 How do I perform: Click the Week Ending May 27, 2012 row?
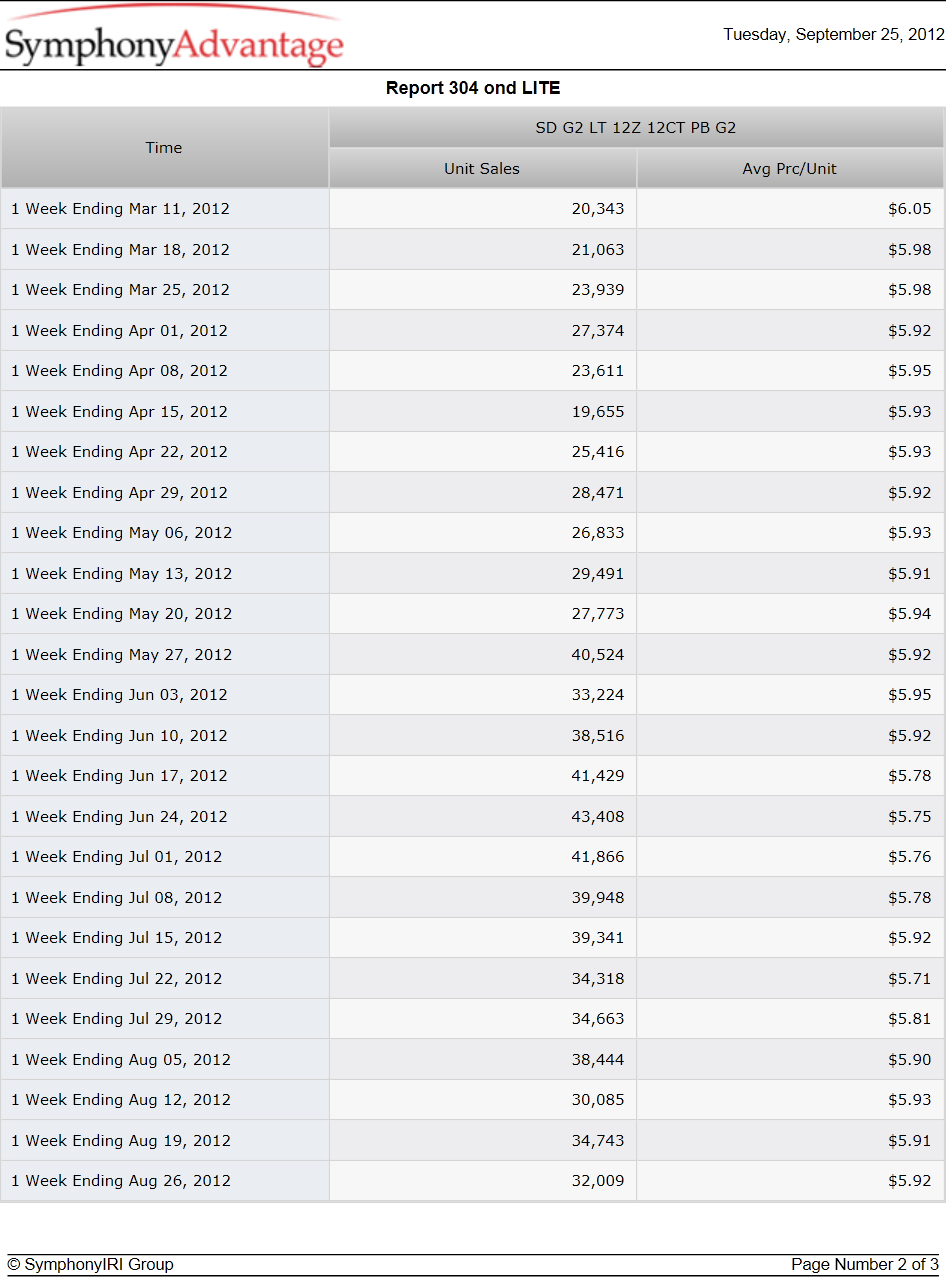(x=472, y=655)
